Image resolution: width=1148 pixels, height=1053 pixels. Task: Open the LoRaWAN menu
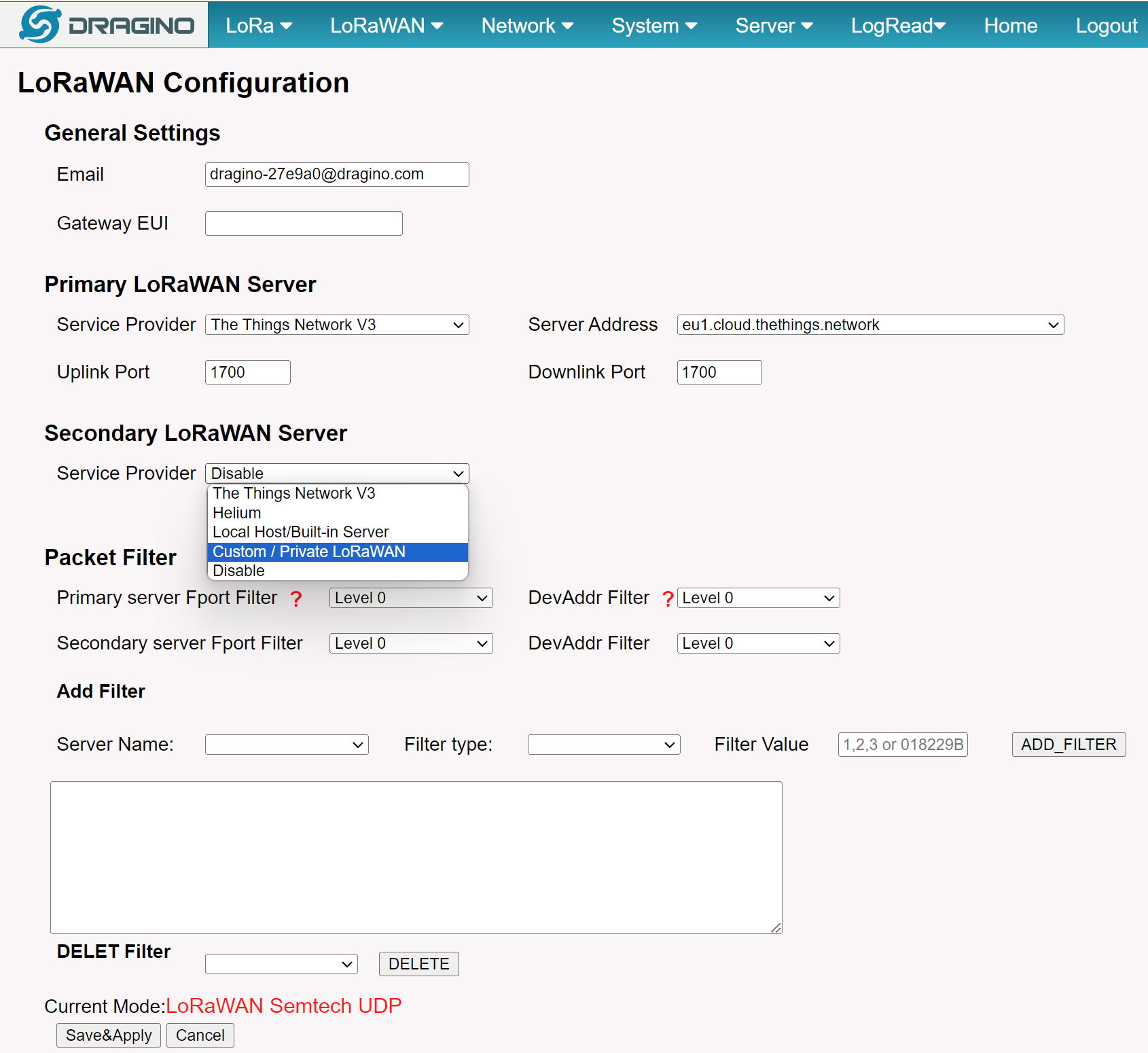coord(387,25)
